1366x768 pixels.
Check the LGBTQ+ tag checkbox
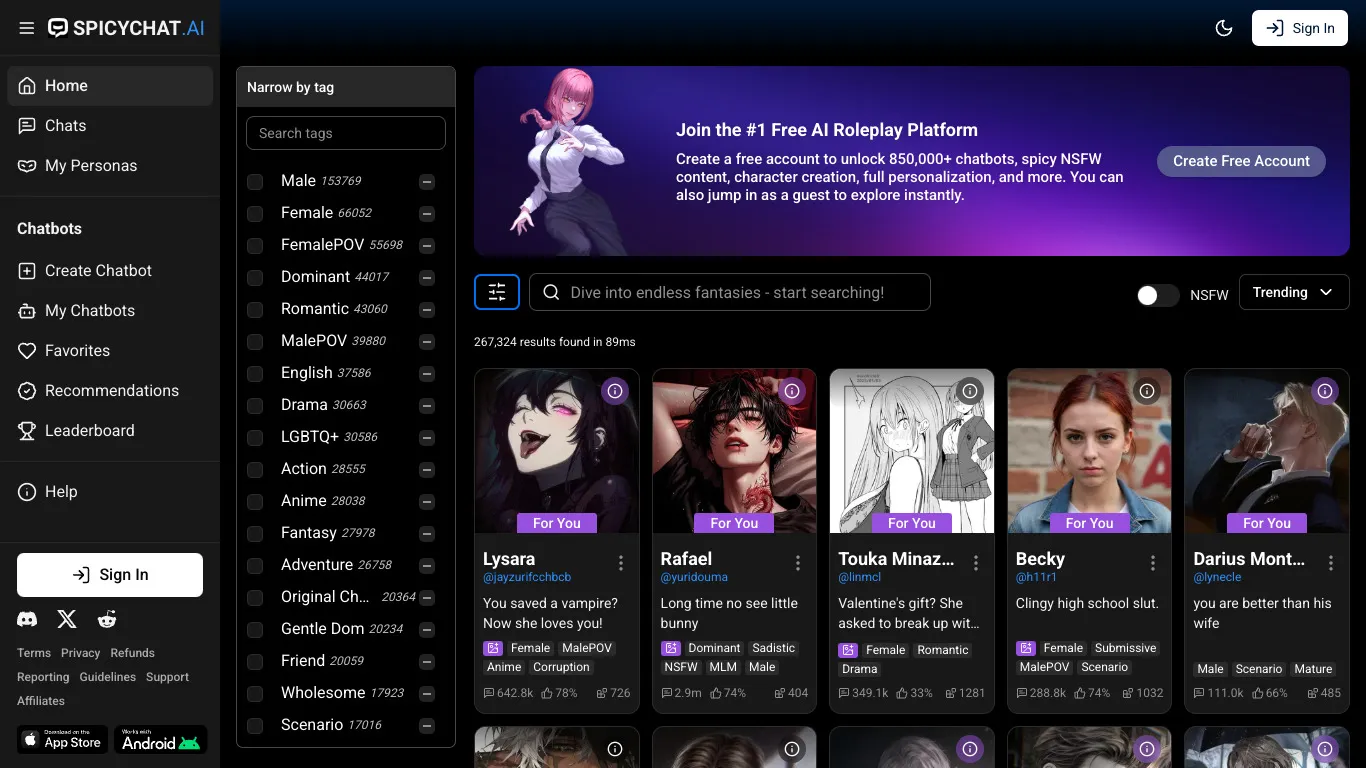[x=255, y=438]
